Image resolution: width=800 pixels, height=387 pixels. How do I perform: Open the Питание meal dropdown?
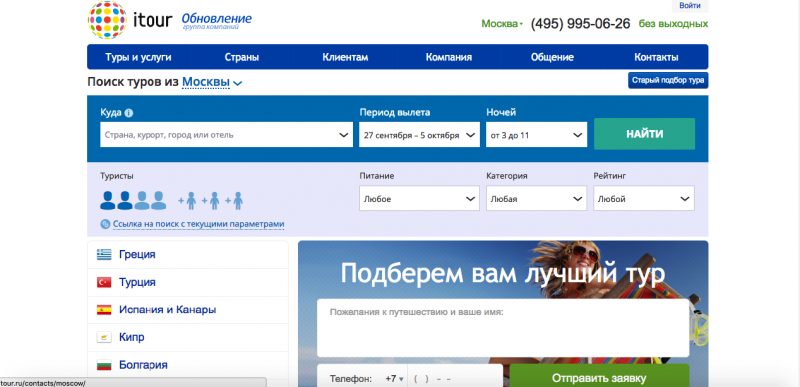coord(419,198)
